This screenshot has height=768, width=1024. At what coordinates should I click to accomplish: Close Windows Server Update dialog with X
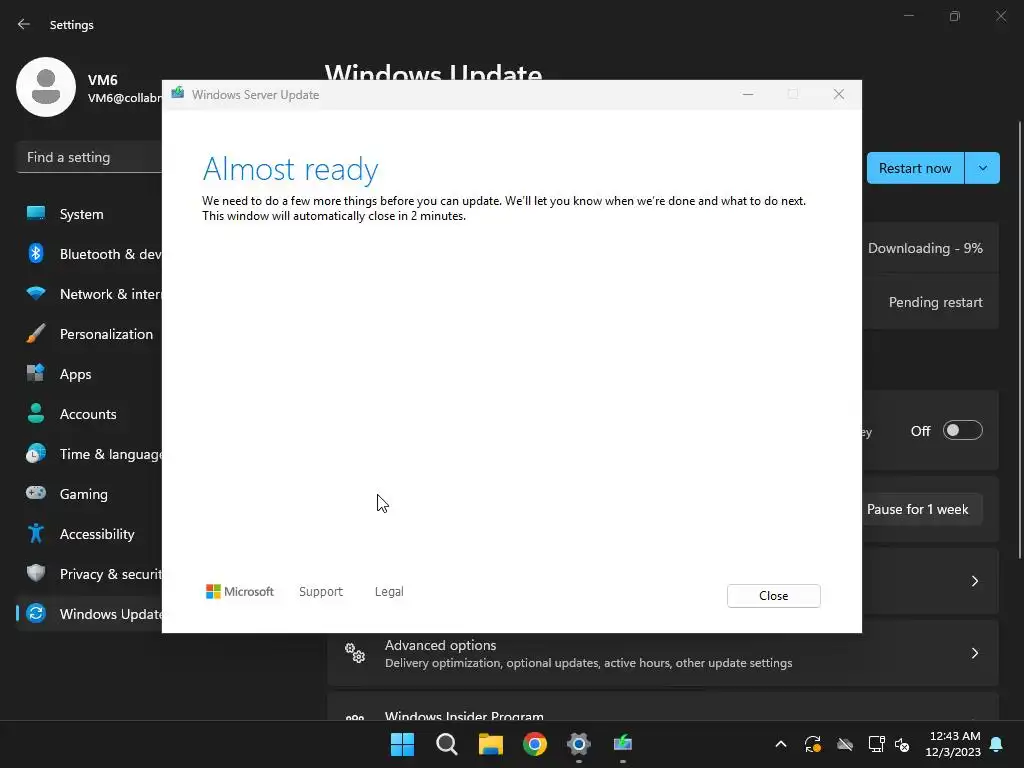click(x=839, y=95)
